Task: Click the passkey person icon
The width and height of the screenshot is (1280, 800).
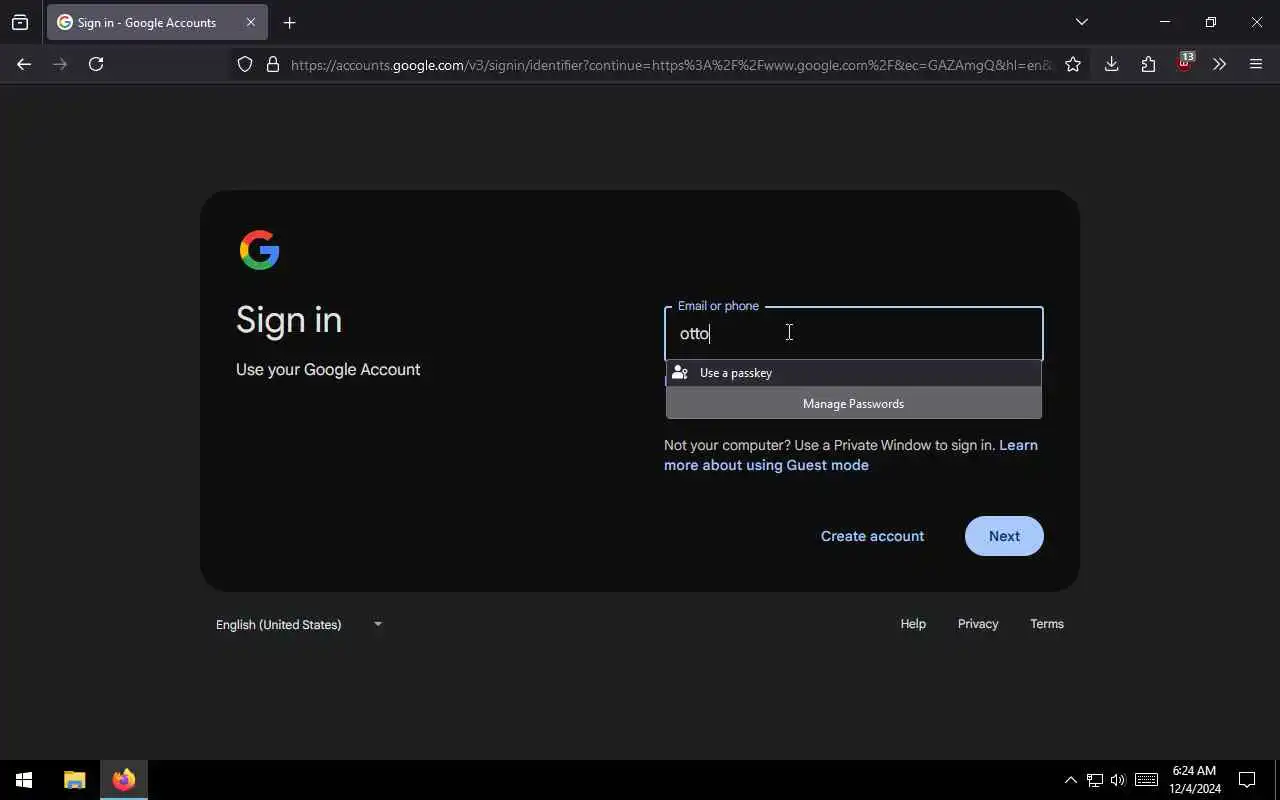Action: 680,373
